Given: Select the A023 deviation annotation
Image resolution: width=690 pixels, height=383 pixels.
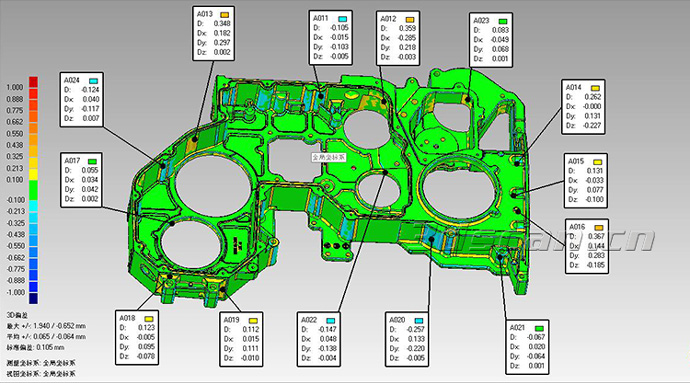Looking at the screenshot, I should (491, 40).
